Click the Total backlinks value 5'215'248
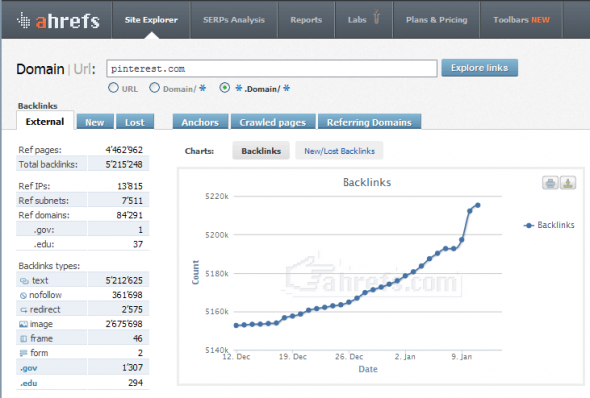 [x=124, y=164]
